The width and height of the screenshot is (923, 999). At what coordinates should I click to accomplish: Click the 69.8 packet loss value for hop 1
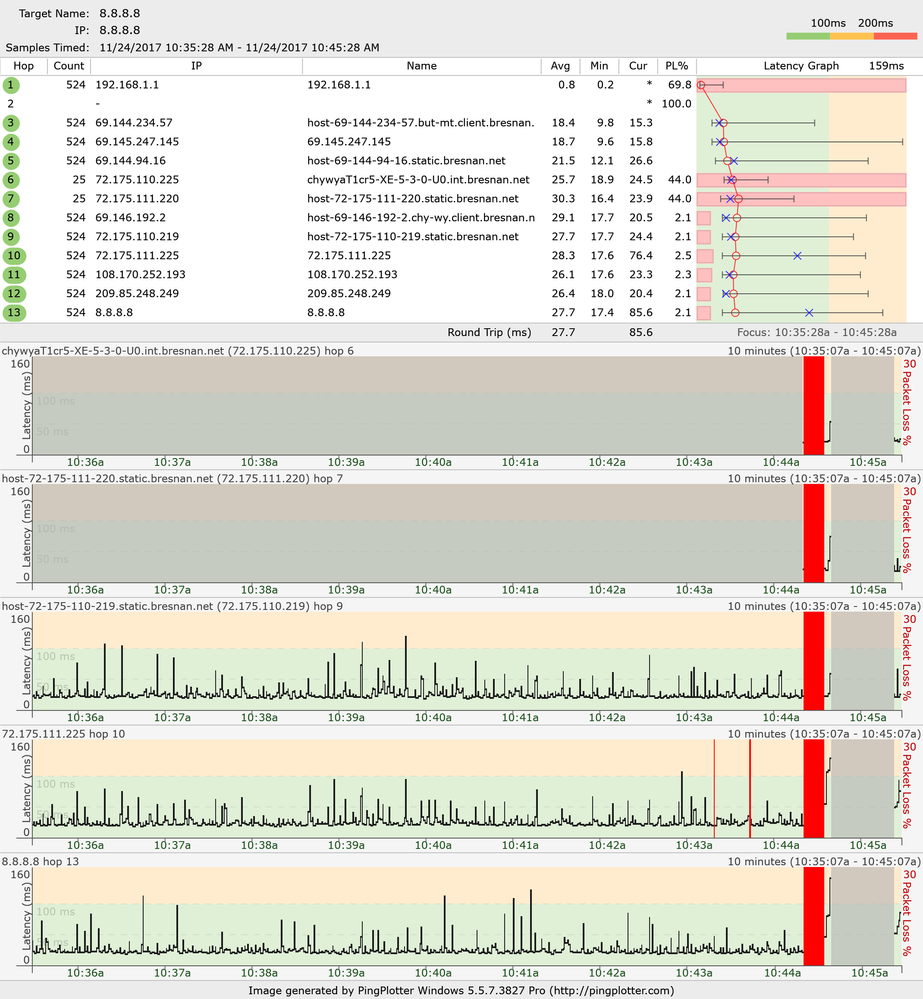point(680,85)
